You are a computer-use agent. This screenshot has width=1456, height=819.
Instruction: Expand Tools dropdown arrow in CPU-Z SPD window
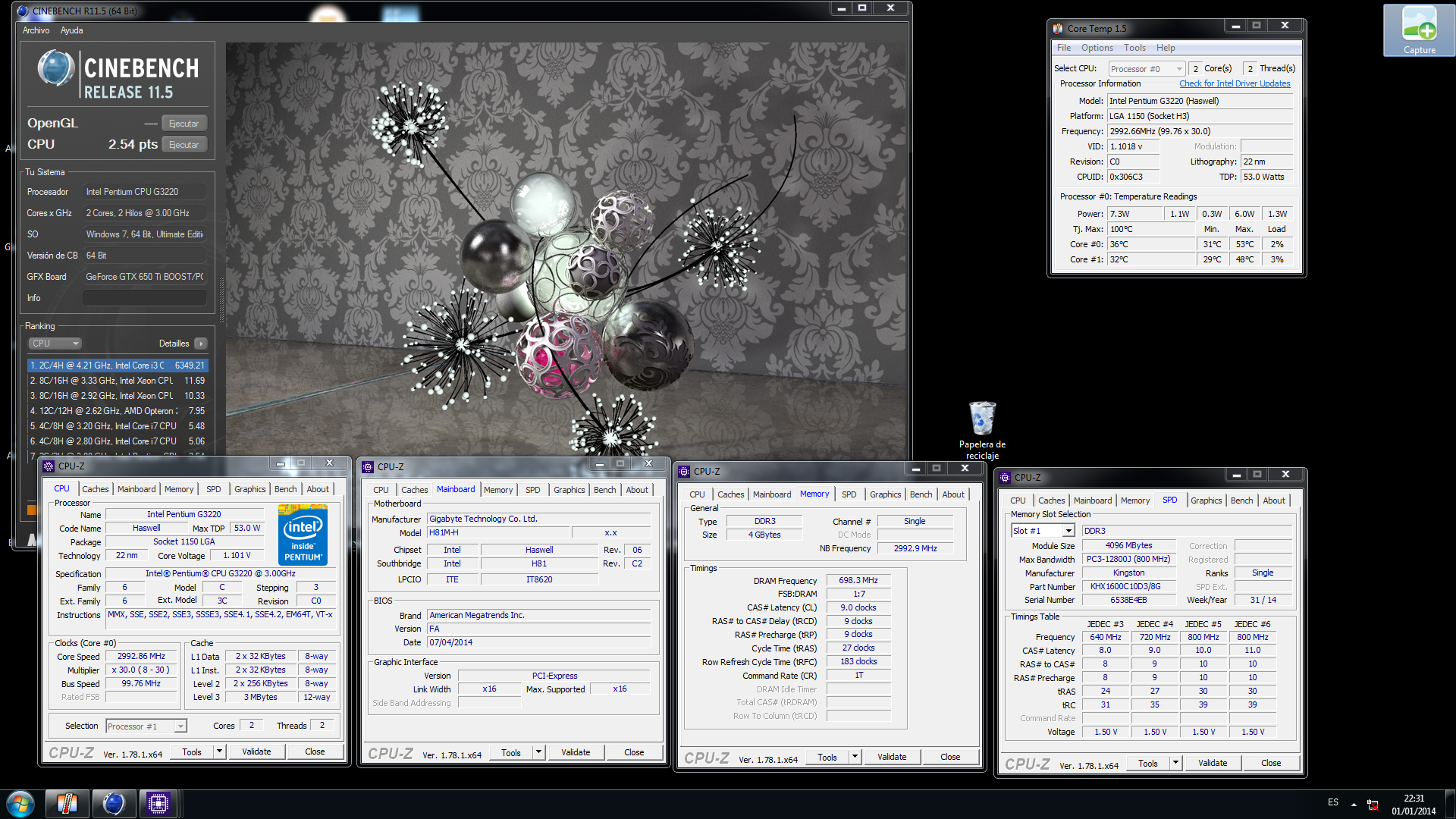pos(1175,763)
